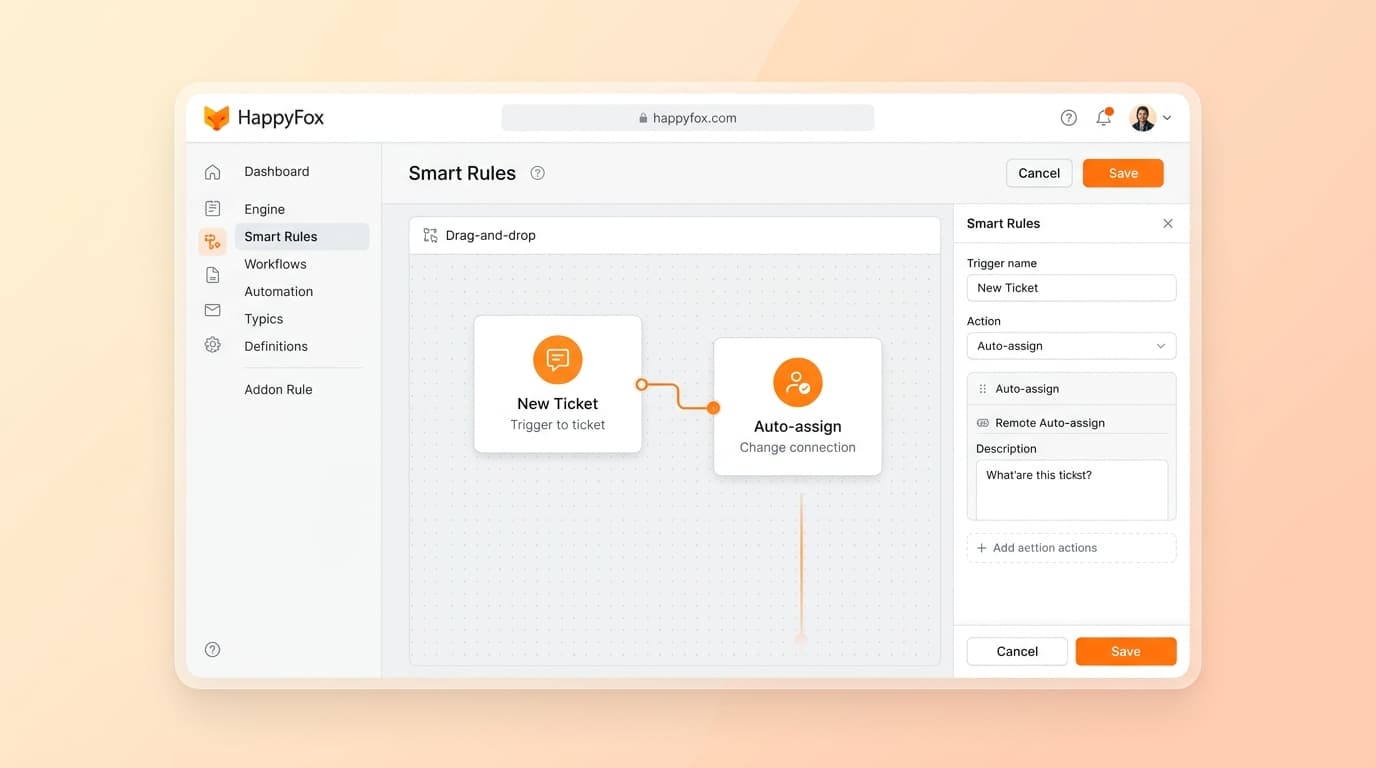Viewport: 1376px width, 768px height.
Task: Open the Engine menu item
Action: point(265,209)
